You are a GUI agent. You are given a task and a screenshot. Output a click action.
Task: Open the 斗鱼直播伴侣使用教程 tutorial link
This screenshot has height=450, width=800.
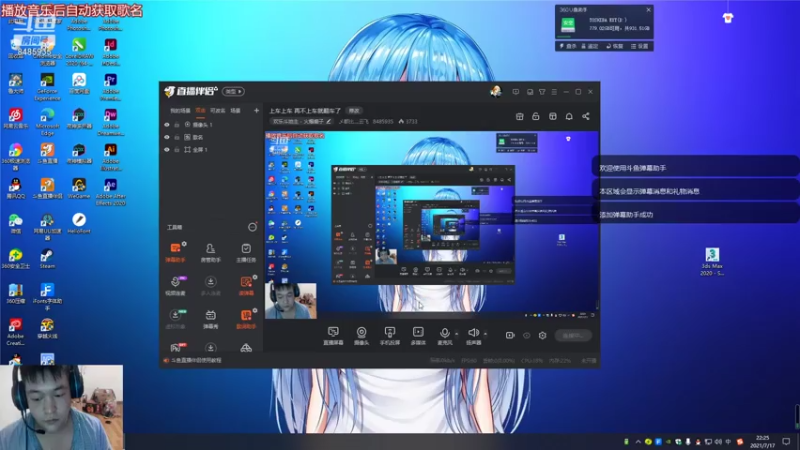pyautogui.click(x=196, y=360)
